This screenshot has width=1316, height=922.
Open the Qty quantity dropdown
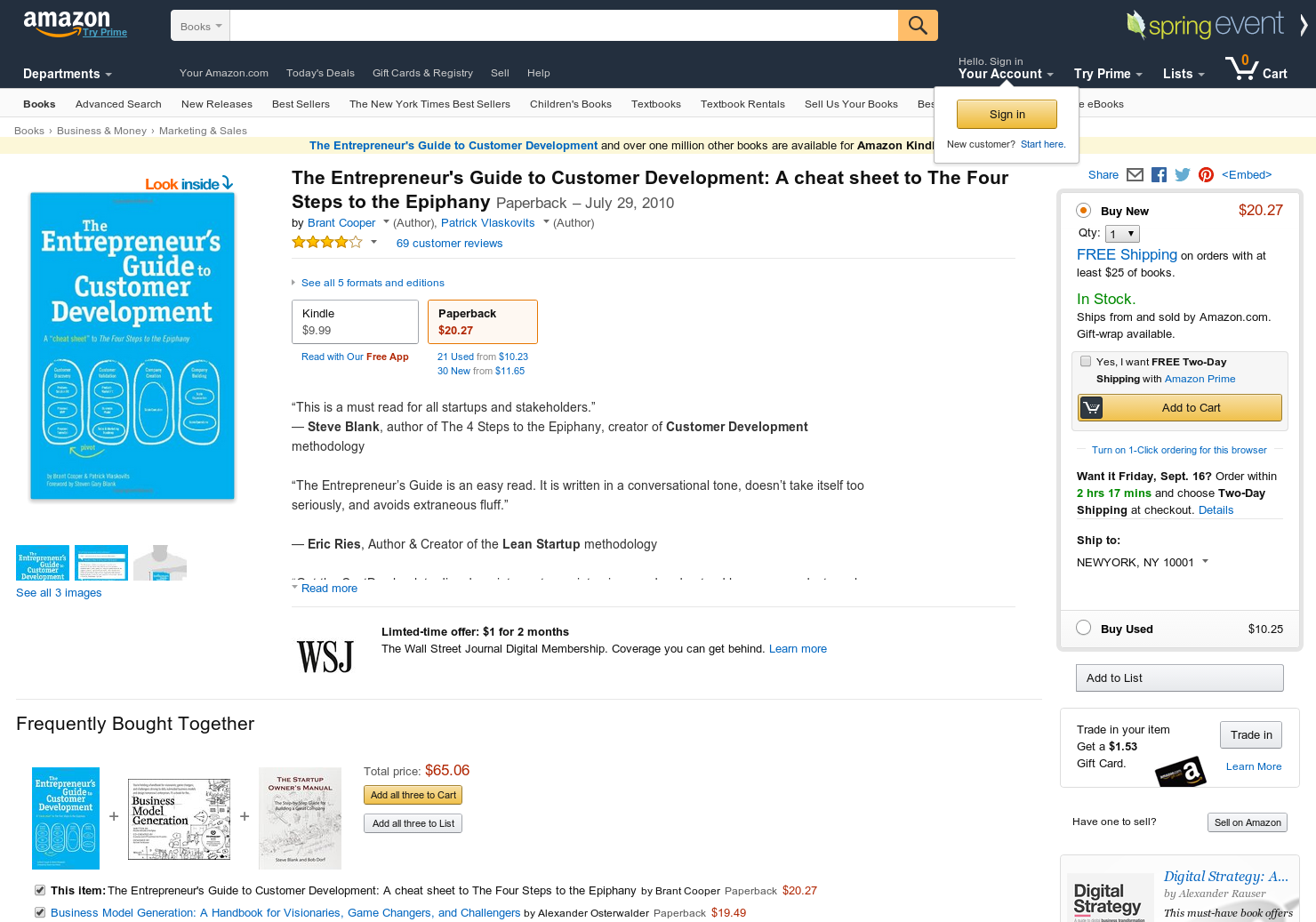coord(1122,234)
